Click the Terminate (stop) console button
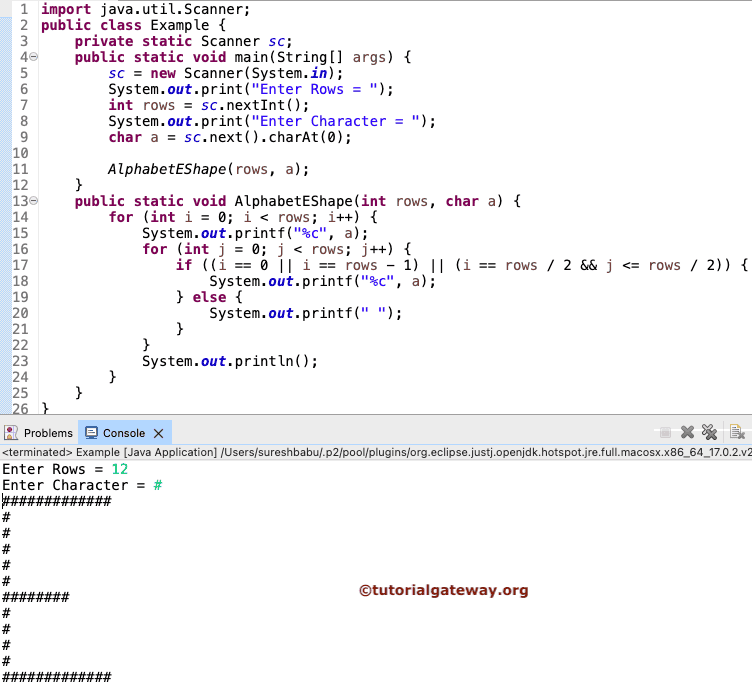 665,432
